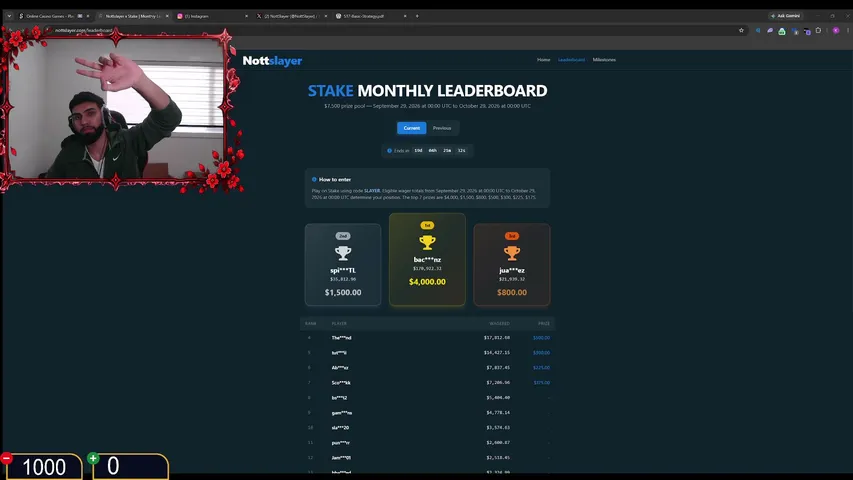Click the WAGERED column header
This screenshot has width=853, height=480.
(x=499, y=323)
